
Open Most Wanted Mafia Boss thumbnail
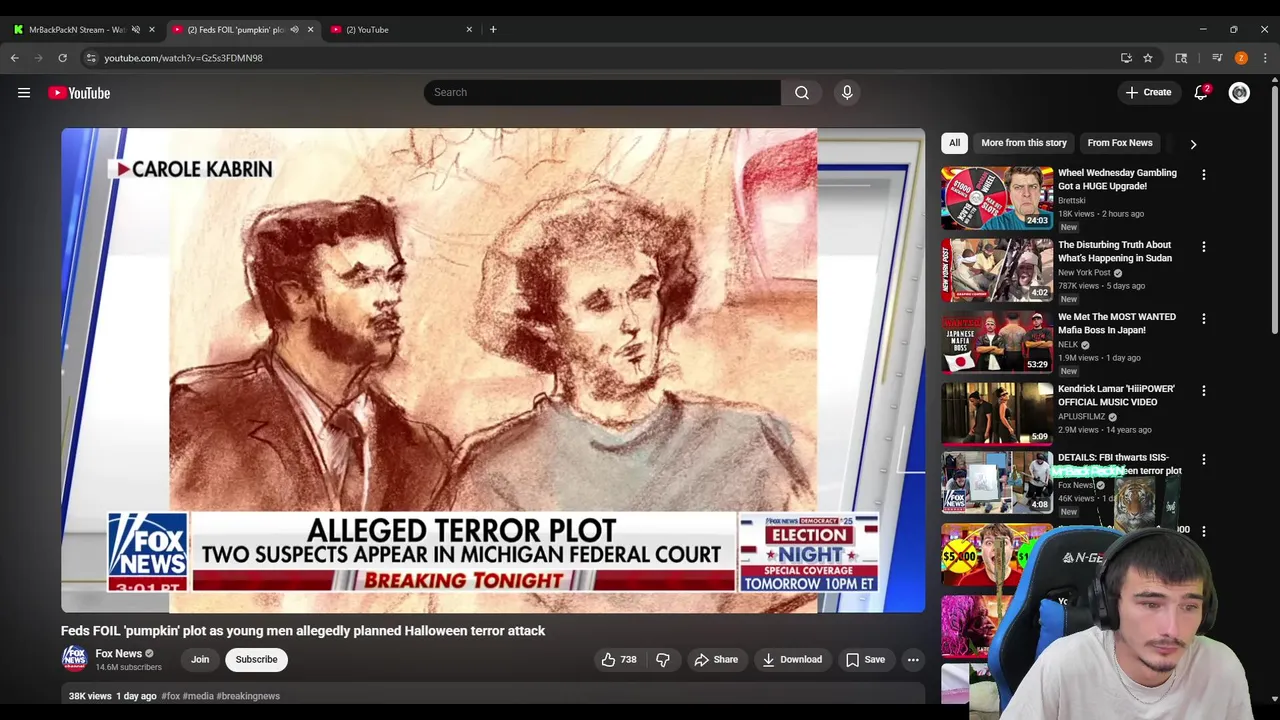click(x=997, y=342)
